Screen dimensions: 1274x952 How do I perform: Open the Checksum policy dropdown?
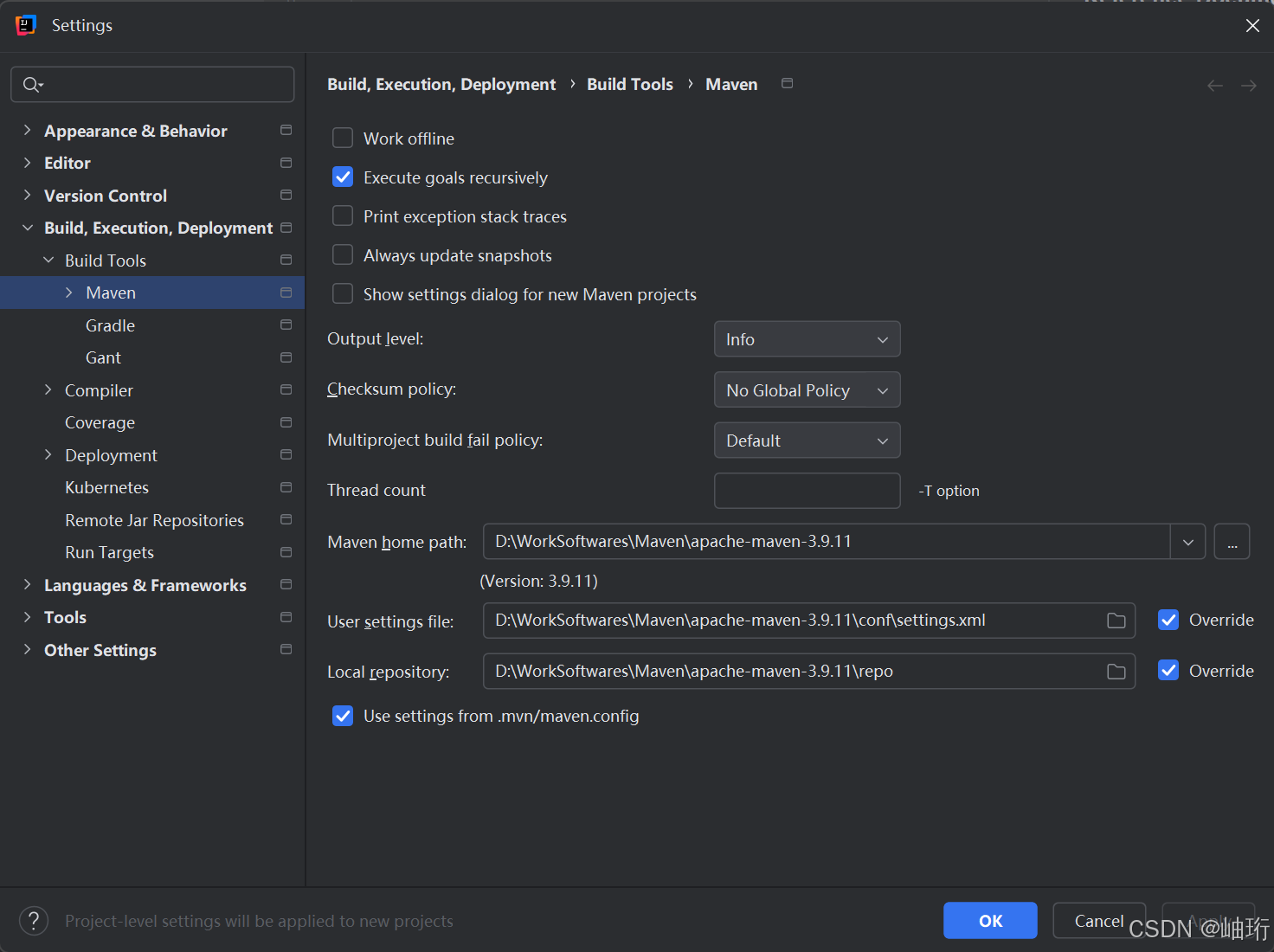pyautogui.click(x=807, y=390)
